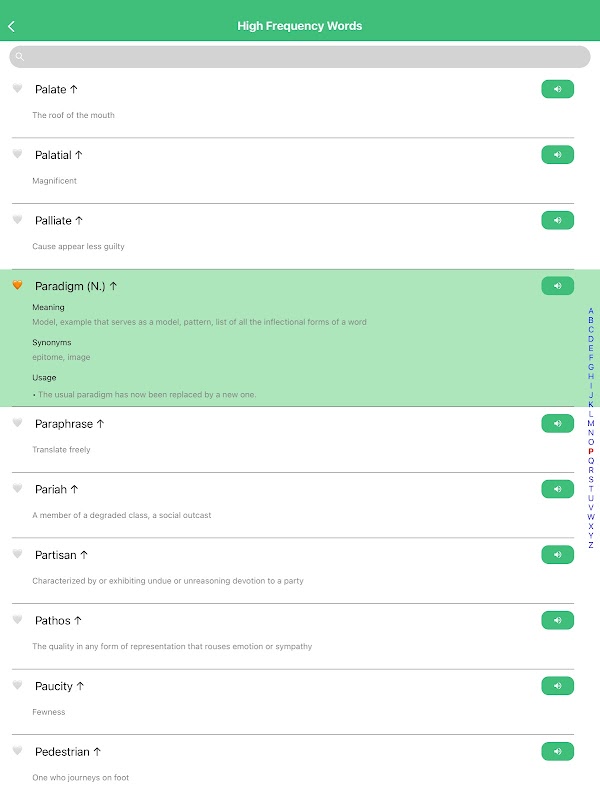This screenshot has height=800, width=600.
Task: Play pronunciation audio for Paraphrase
Action: point(557,424)
